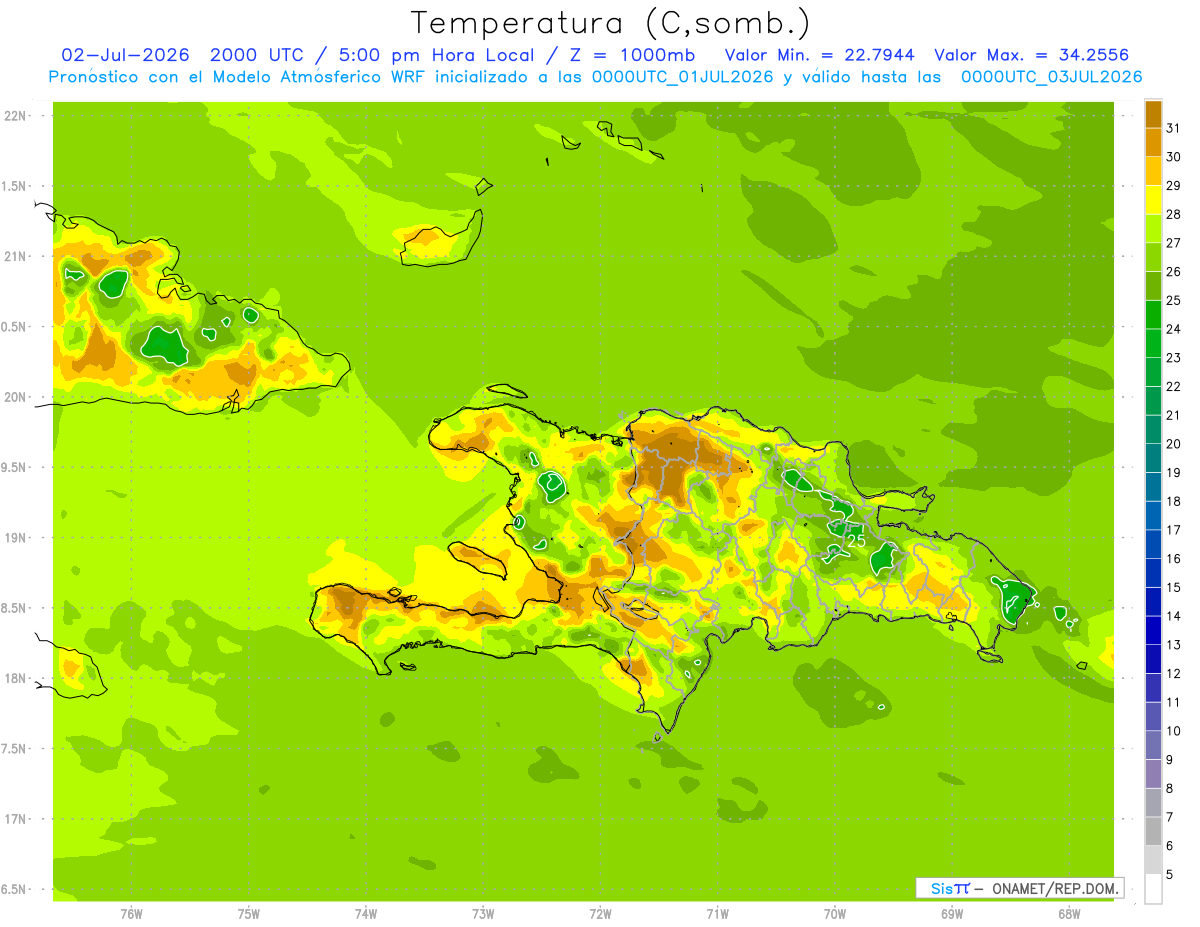The height and width of the screenshot is (927, 1200).
Task: Click the legend value 20
Action: pyautogui.click(x=1173, y=444)
